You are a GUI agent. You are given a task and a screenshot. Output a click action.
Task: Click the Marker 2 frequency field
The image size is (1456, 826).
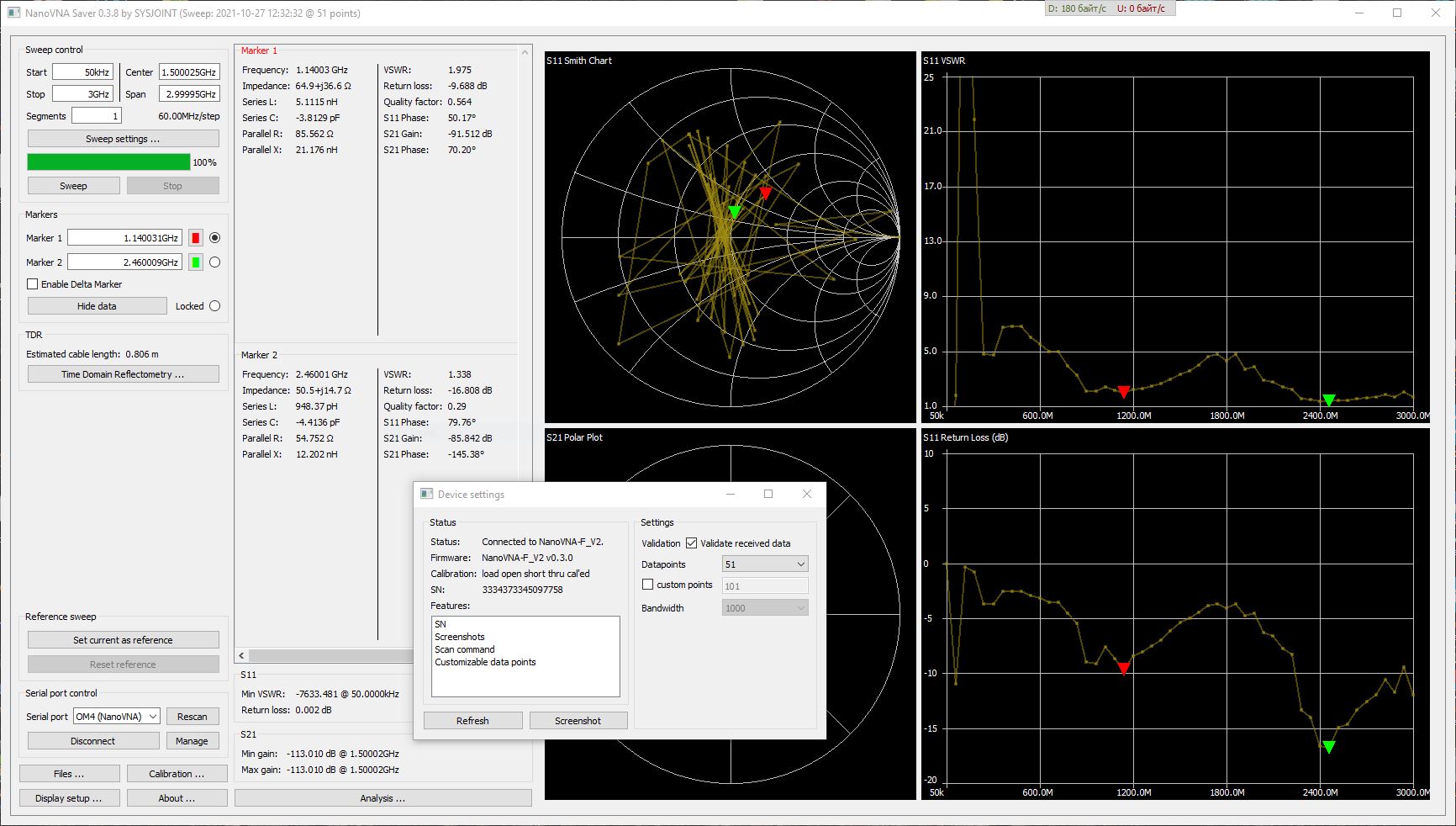[x=124, y=262]
